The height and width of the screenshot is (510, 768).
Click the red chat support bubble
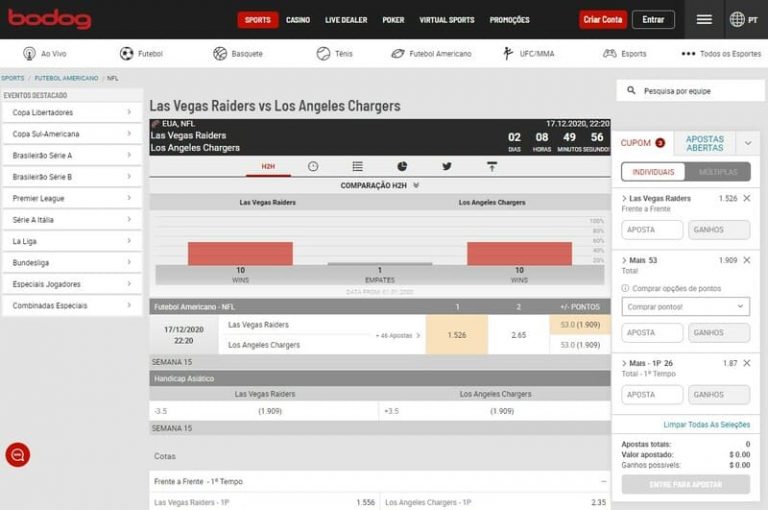[17, 455]
